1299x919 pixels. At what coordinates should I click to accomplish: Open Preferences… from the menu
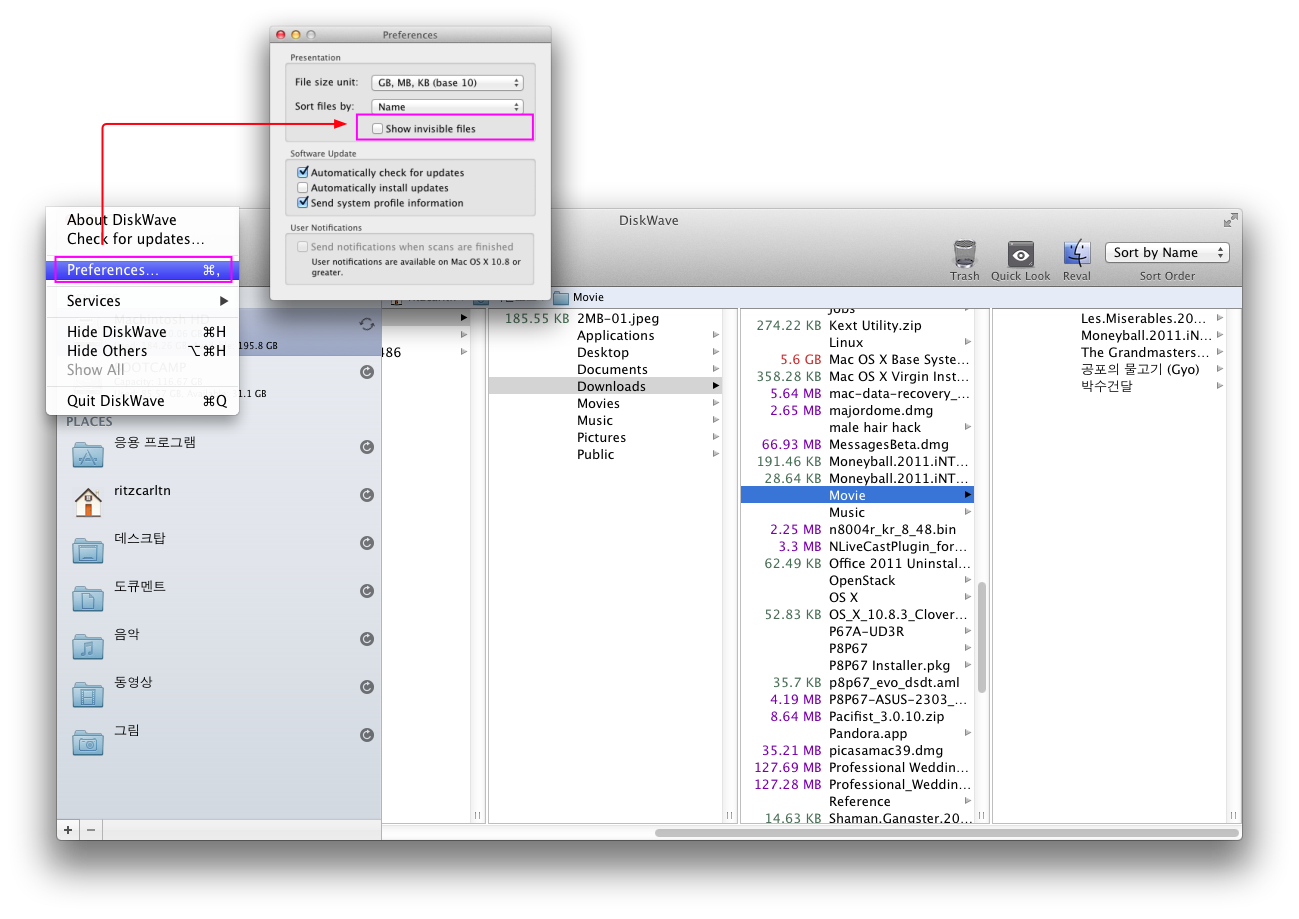(143, 270)
